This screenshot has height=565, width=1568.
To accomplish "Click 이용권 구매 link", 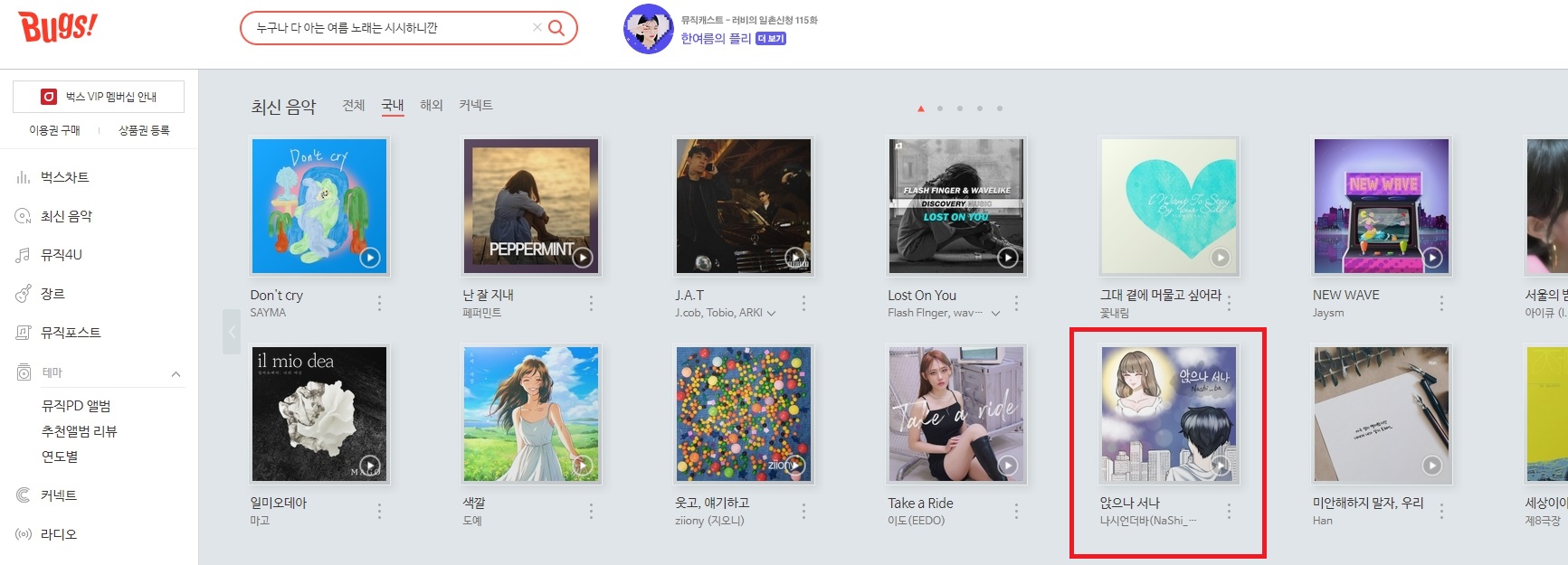I will point(54,130).
